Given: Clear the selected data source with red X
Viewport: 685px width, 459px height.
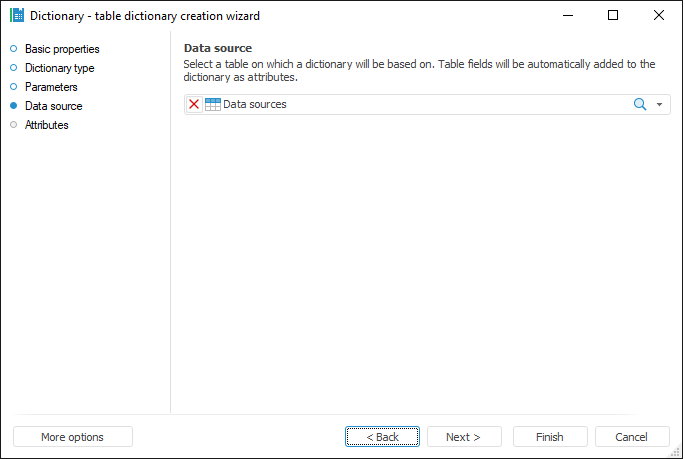Looking at the screenshot, I should [194, 105].
